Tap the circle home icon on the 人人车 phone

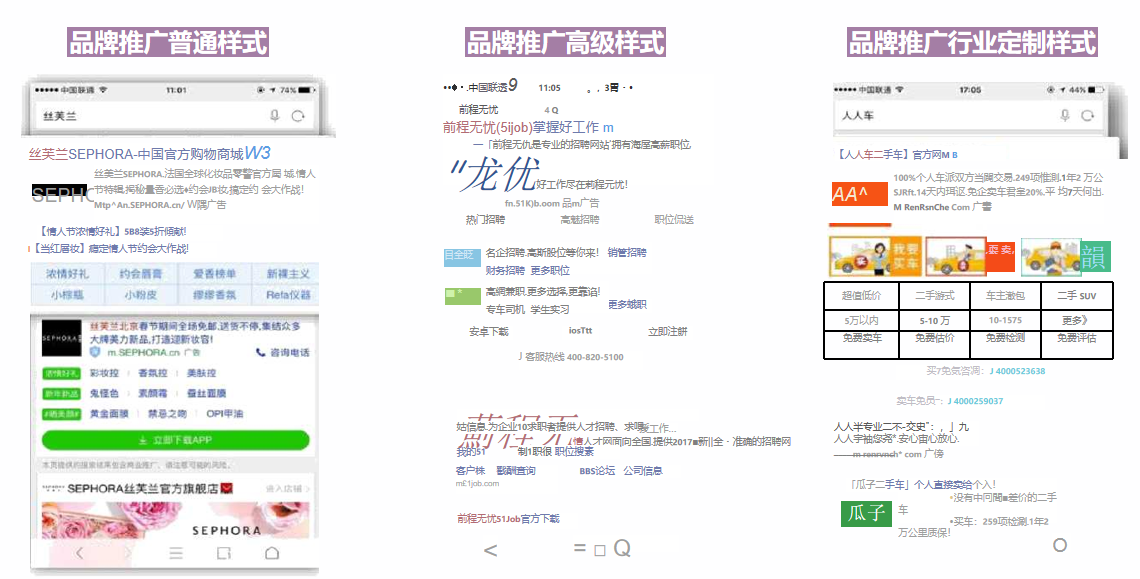click(1060, 545)
